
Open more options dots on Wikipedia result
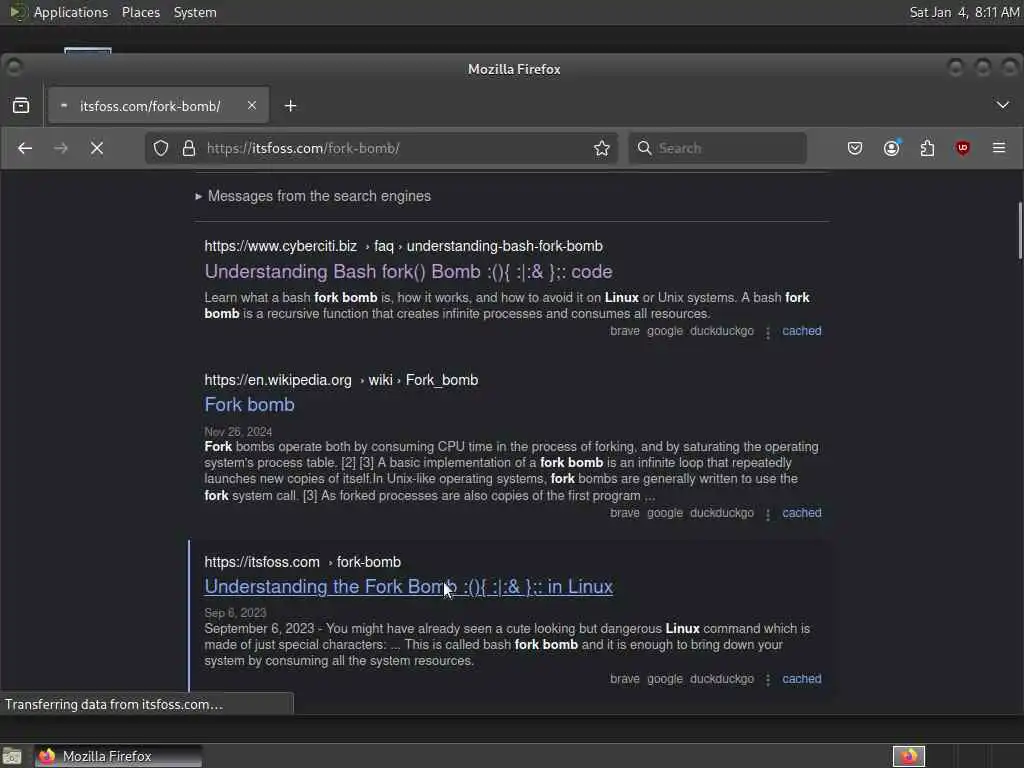pyautogui.click(x=768, y=514)
